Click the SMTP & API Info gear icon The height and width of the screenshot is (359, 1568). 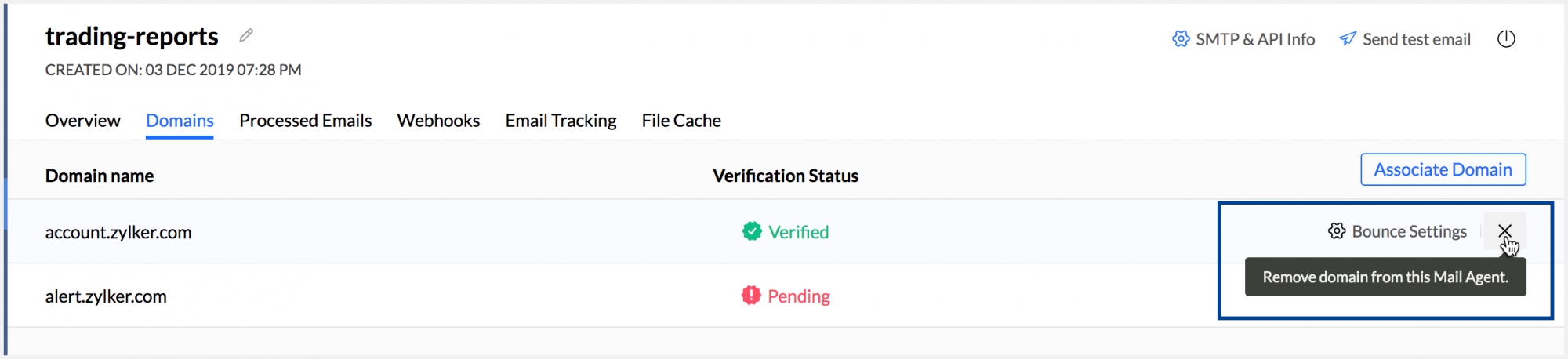click(x=1181, y=39)
